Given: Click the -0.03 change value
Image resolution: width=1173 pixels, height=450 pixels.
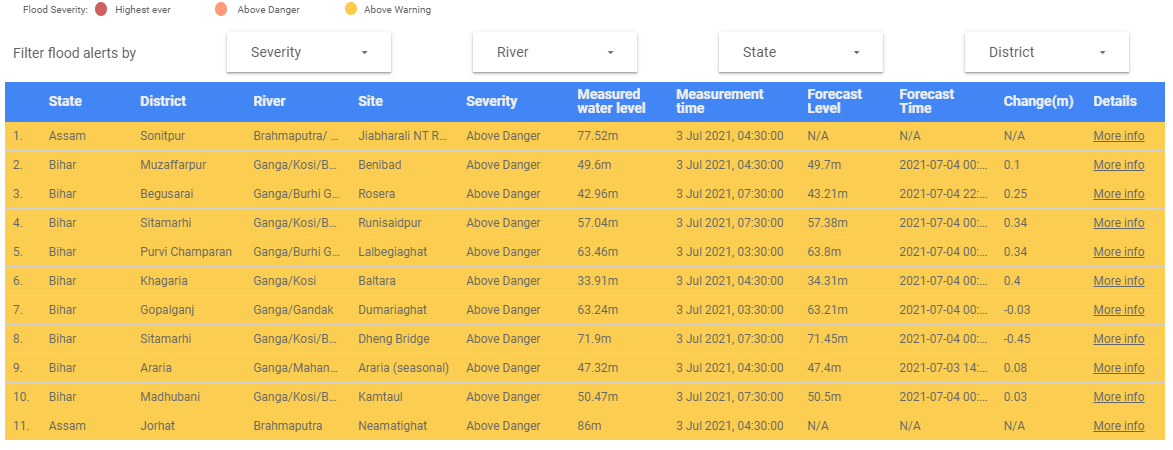Looking at the screenshot, I should coord(1017,309).
